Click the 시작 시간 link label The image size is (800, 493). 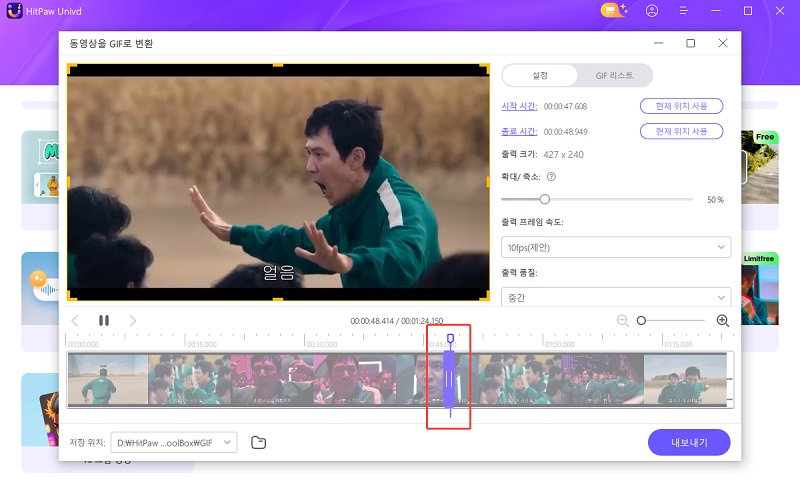(x=518, y=106)
